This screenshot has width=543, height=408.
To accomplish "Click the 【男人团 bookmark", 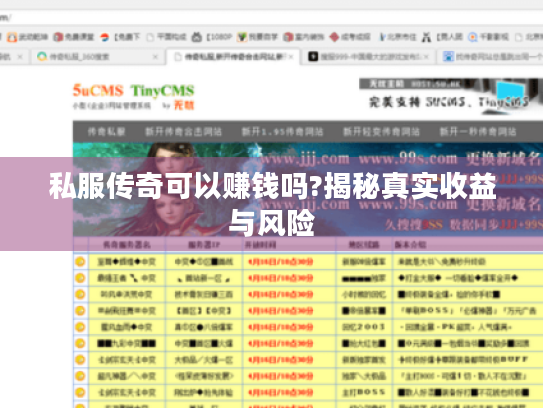I will 442,37.
